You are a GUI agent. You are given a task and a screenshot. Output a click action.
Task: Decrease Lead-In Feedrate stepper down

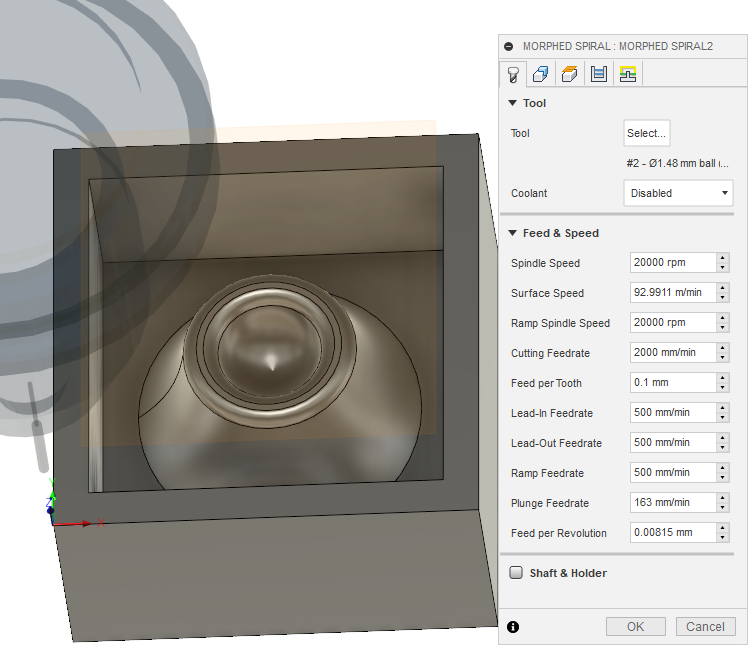click(x=723, y=418)
